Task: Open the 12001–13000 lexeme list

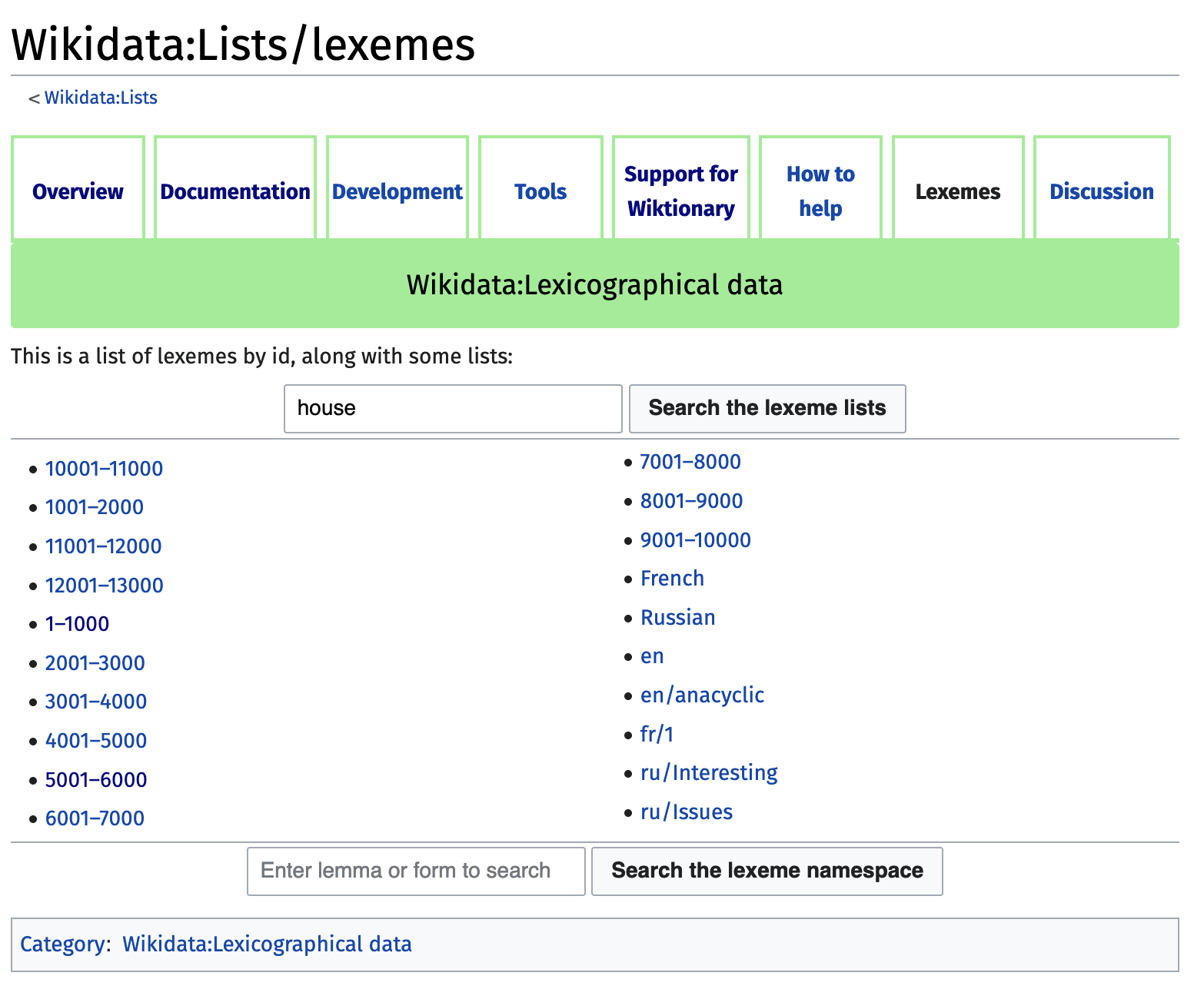Action: point(104,586)
